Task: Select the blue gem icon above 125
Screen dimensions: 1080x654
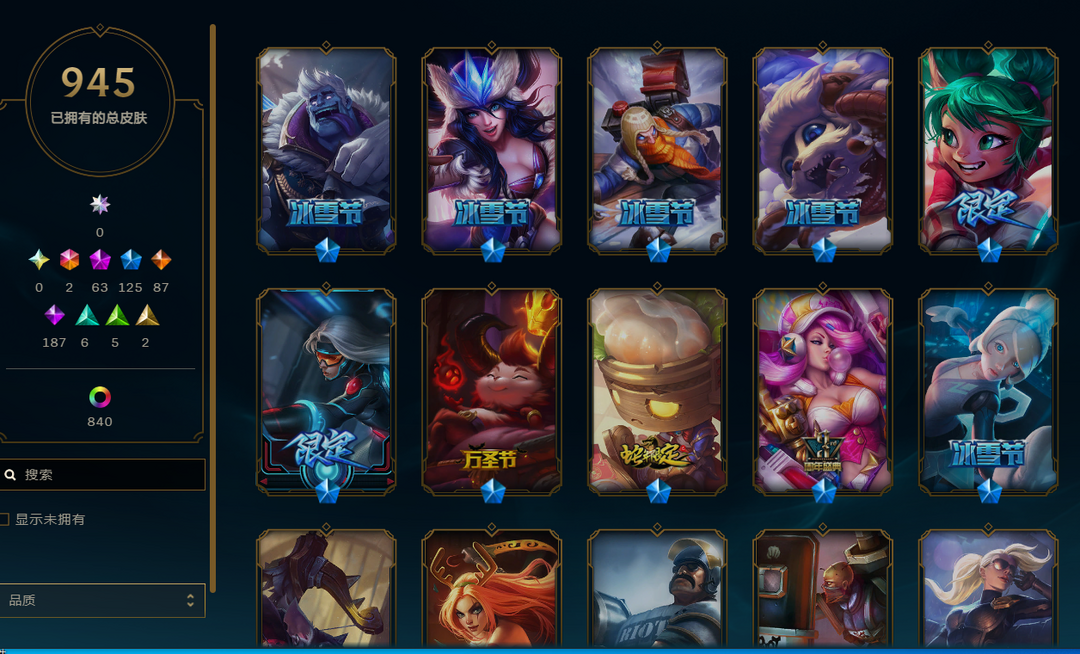Action: pos(131,260)
